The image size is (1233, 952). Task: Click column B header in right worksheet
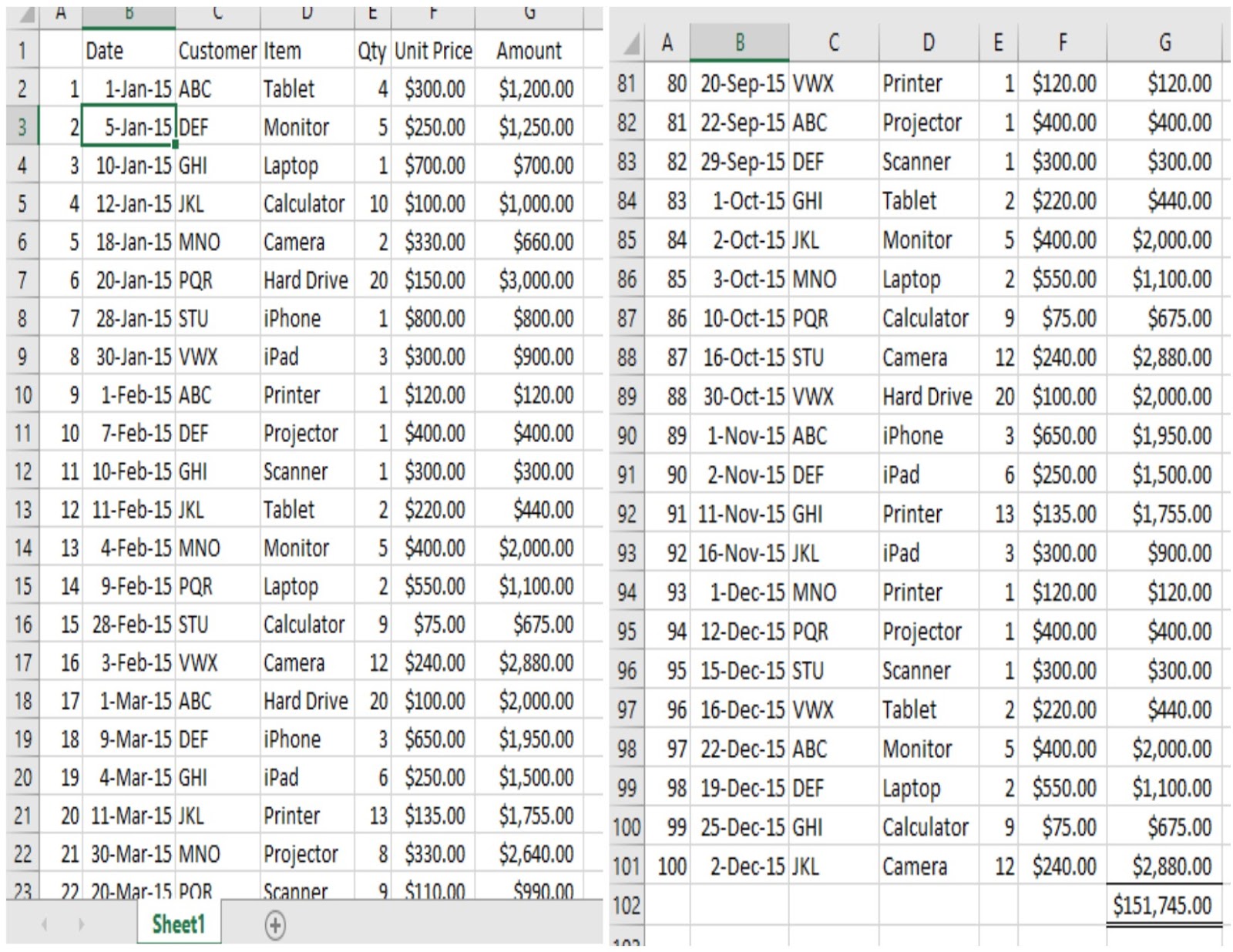point(741,44)
